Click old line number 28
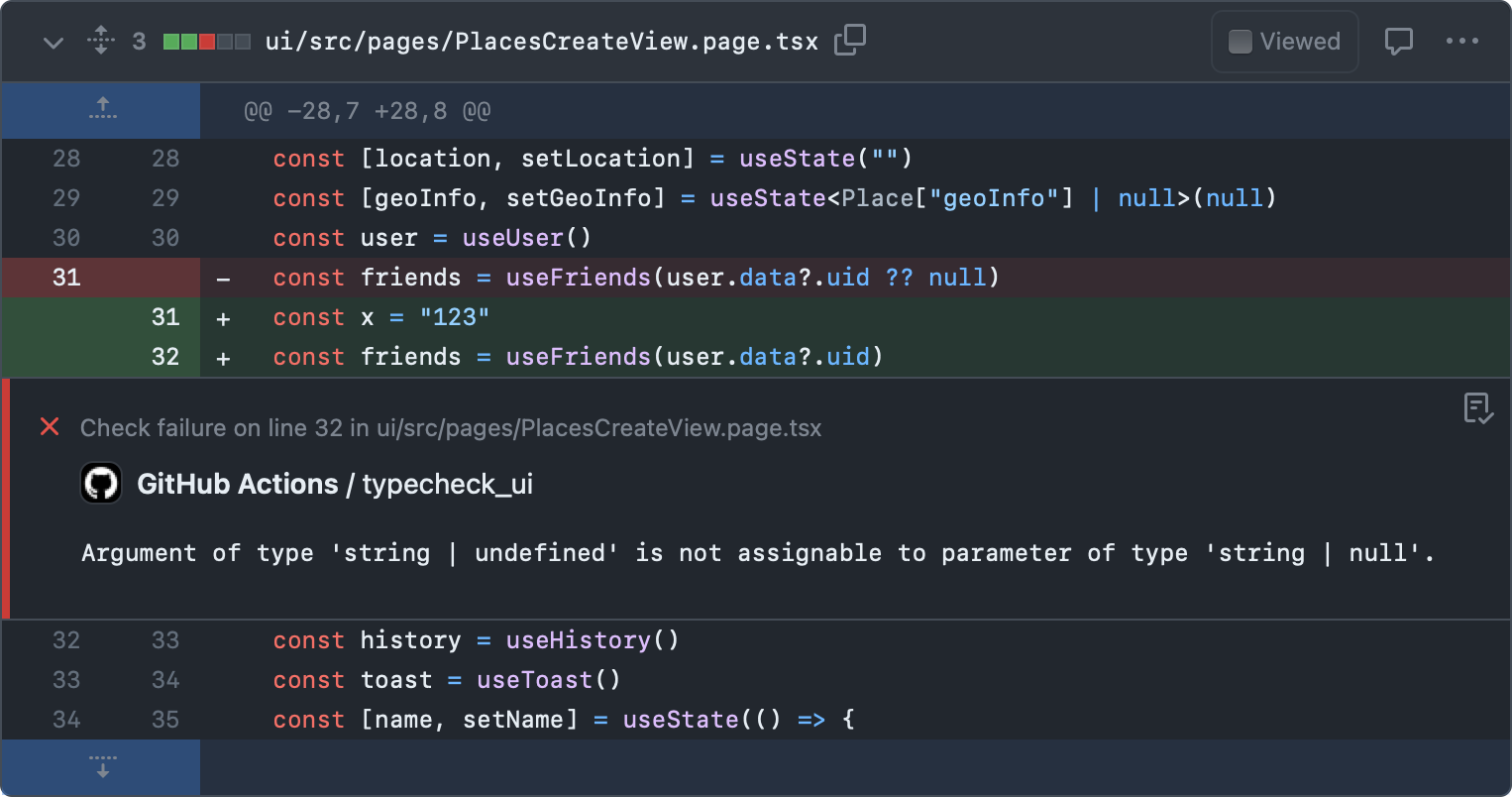The width and height of the screenshot is (1512, 797). pos(66,159)
